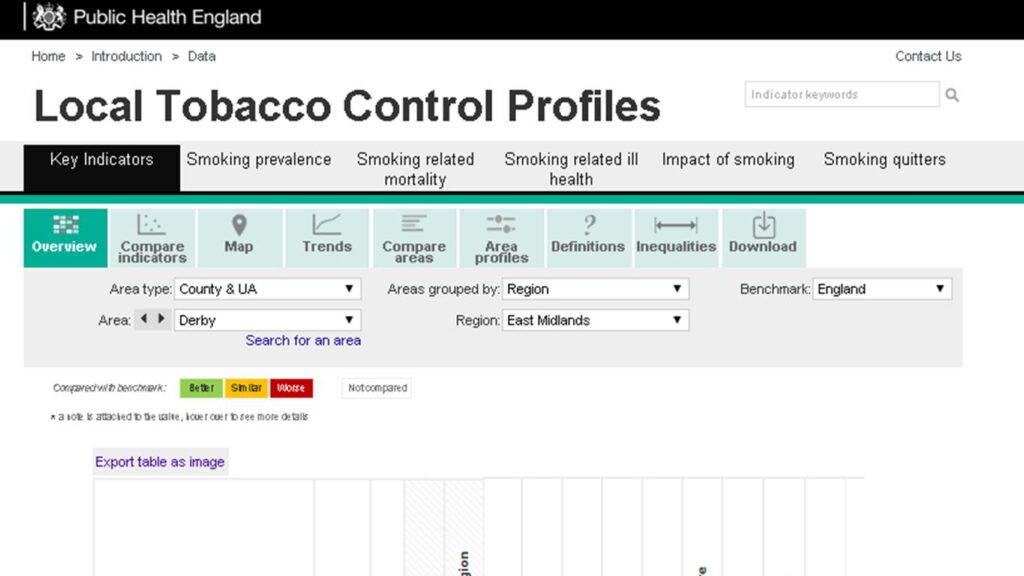Image resolution: width=1024 pixels, height=576 pixels.
Task: Open the Map view icon
Action: 239,237
